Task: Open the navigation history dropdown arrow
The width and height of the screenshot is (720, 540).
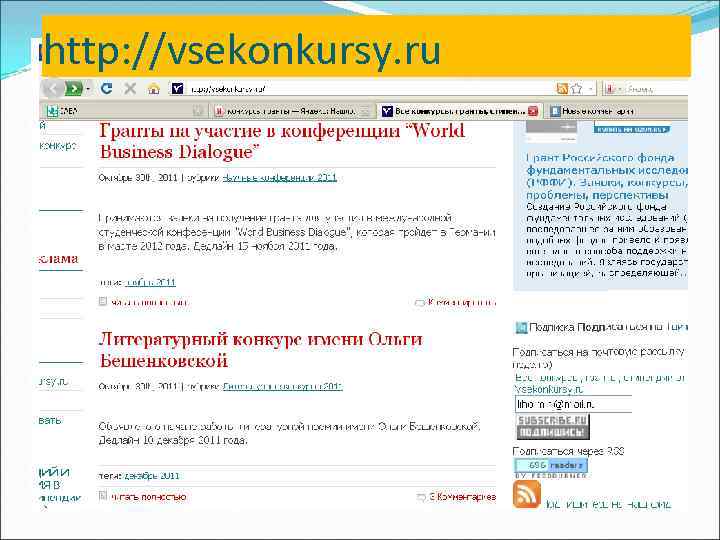Action: (88, 88)
